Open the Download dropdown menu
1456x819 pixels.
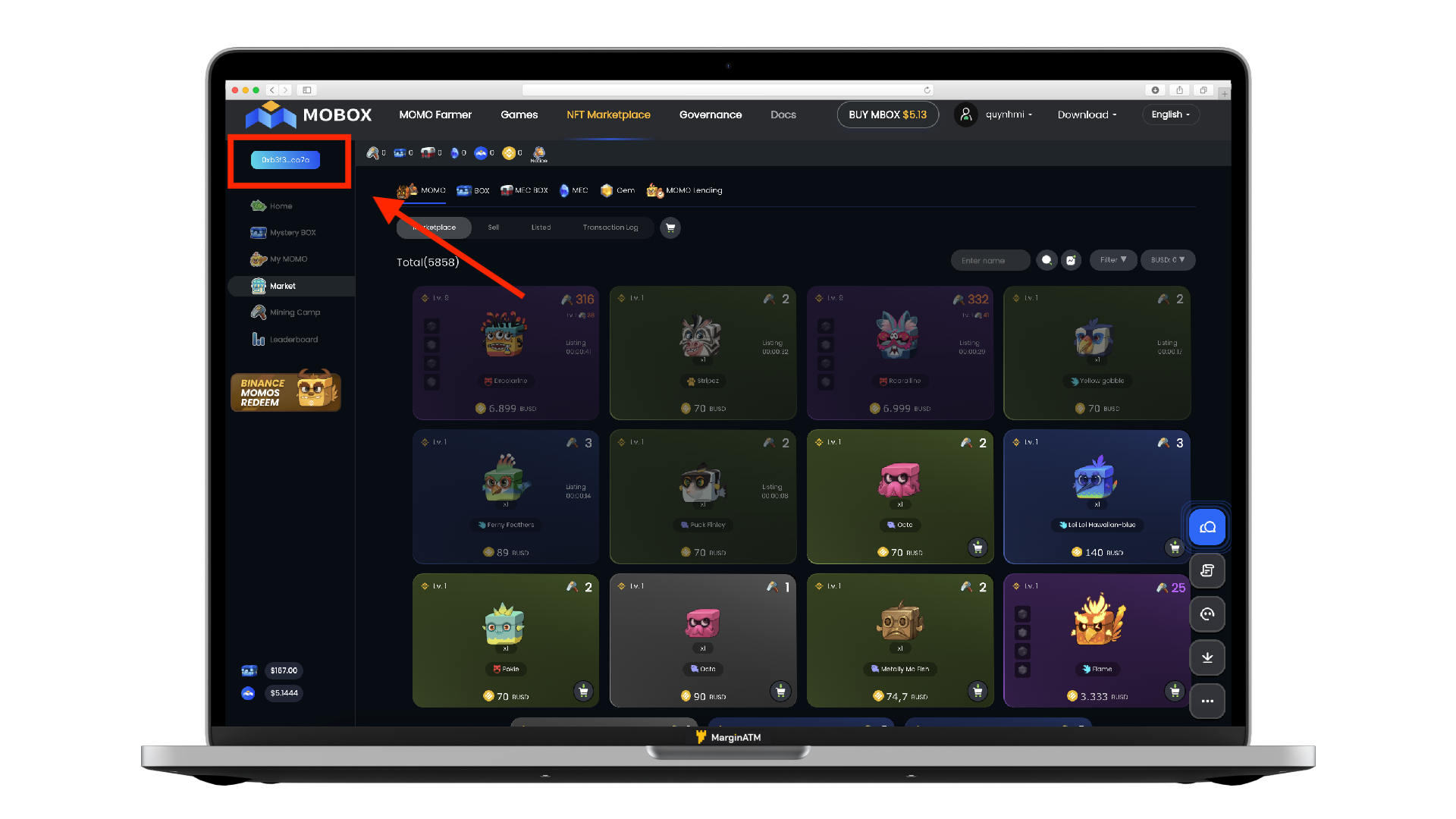click(1087, 114)
